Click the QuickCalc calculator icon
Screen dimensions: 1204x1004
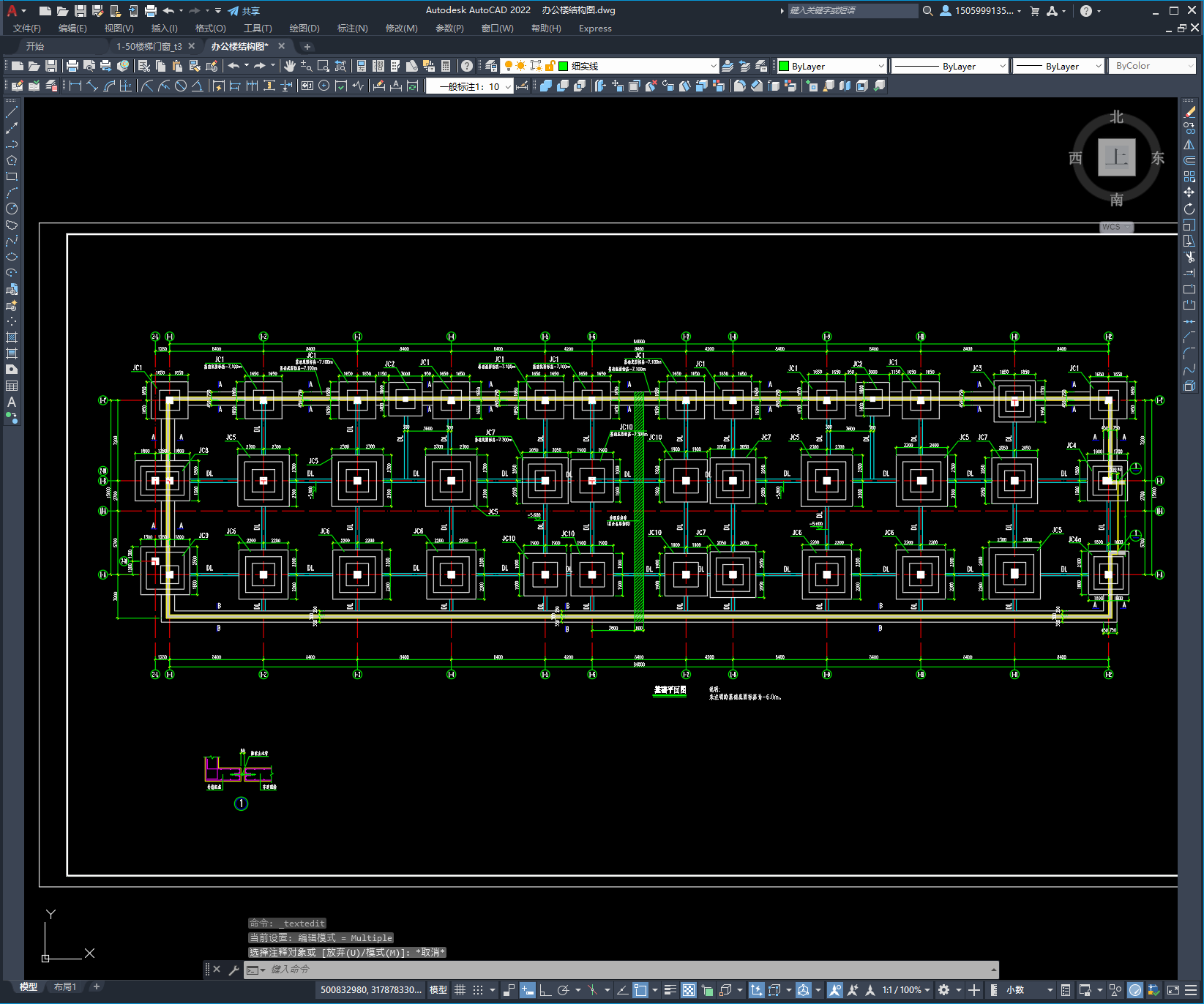446,66
